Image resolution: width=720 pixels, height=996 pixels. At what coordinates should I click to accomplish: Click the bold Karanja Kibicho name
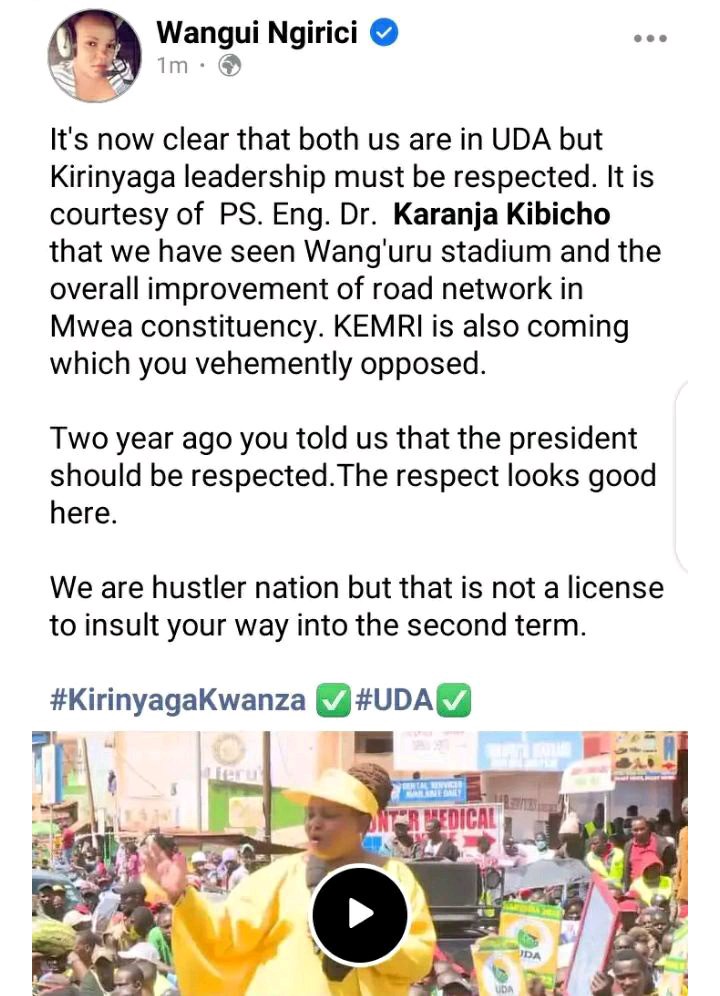coord(501,214)
